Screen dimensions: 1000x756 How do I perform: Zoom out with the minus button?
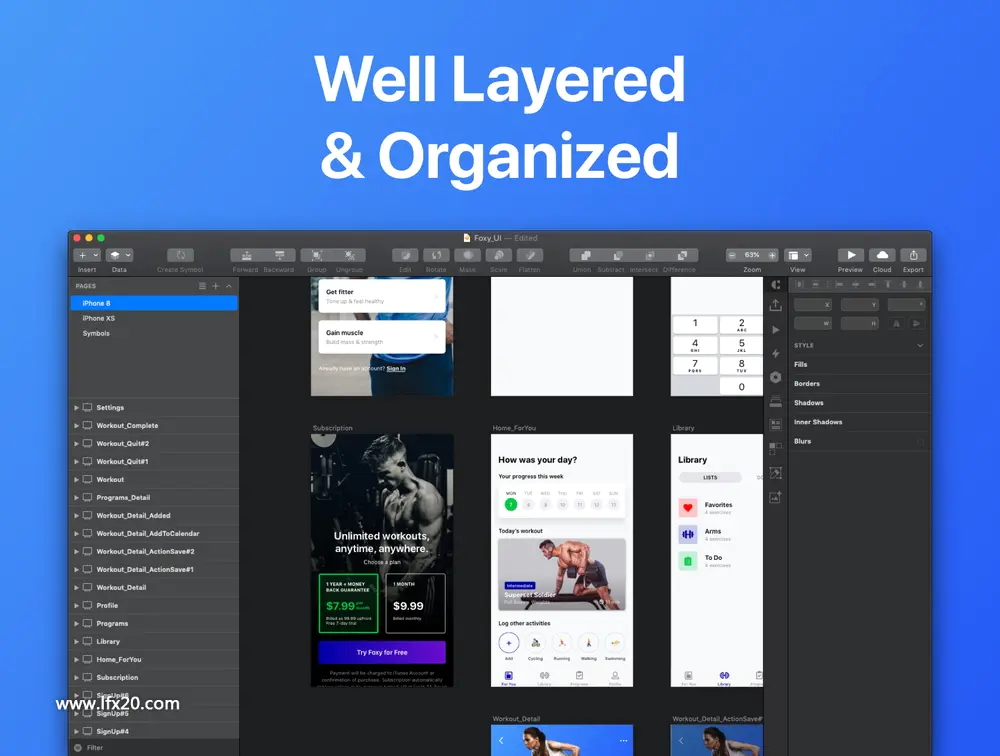click(x=732, y=255)
